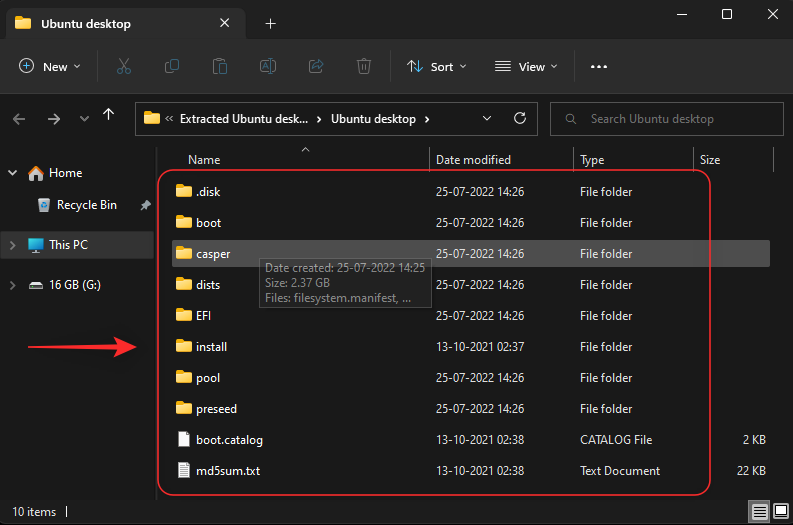Click the 2 KB size value
The image size is (793, 525).
tap(754, 440)
